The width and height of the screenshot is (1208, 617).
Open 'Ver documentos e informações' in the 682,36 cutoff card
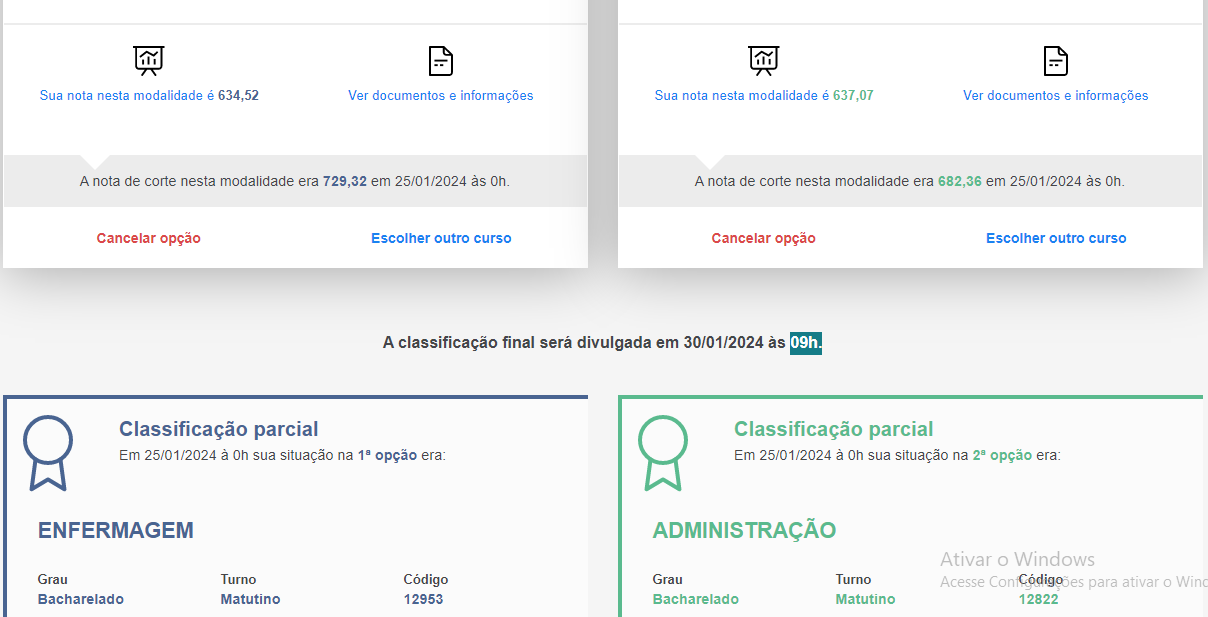coord(1056,96)
